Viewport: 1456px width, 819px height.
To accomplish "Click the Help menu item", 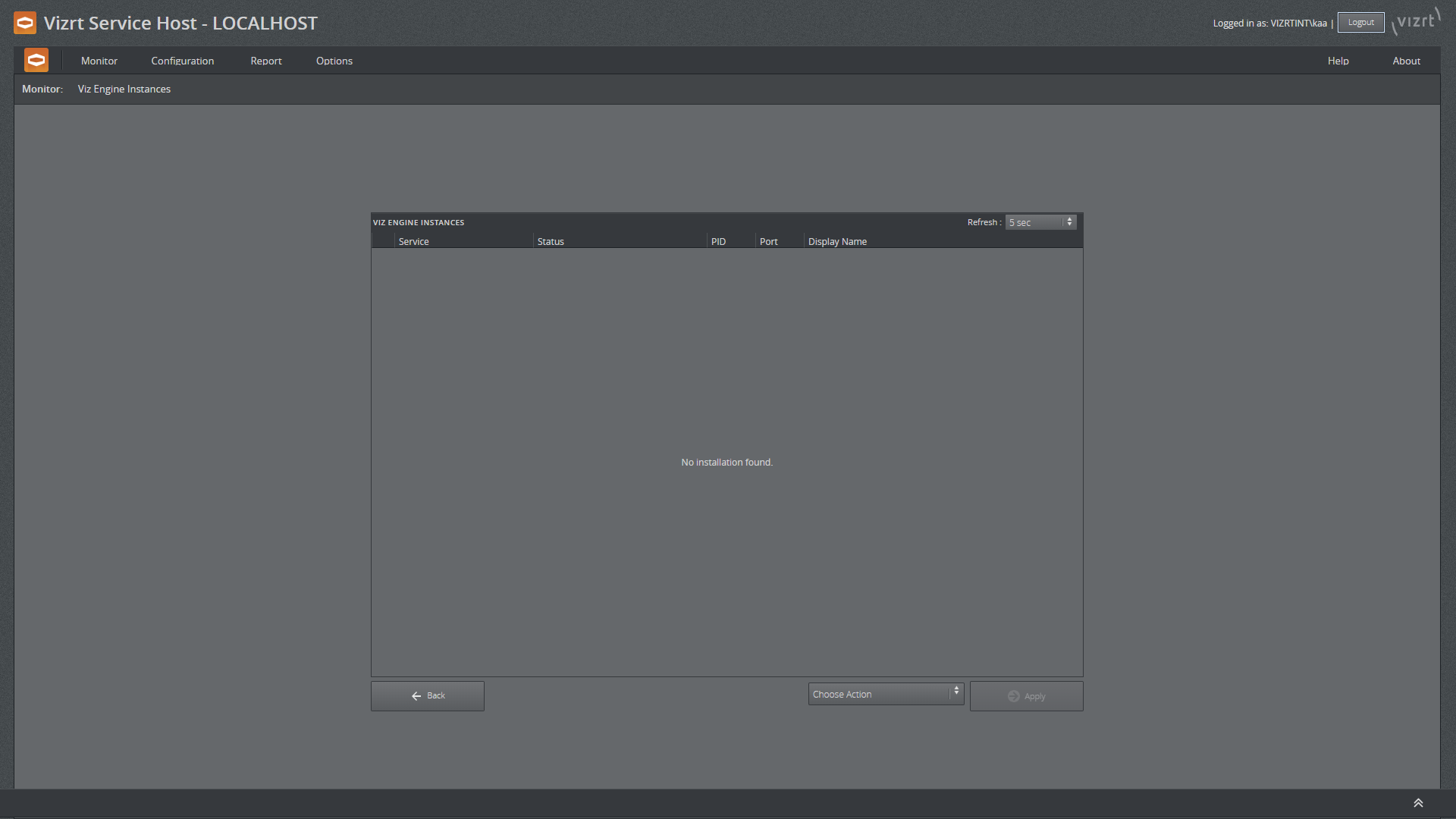I will pyautogui.click(x=1337, y=61).
